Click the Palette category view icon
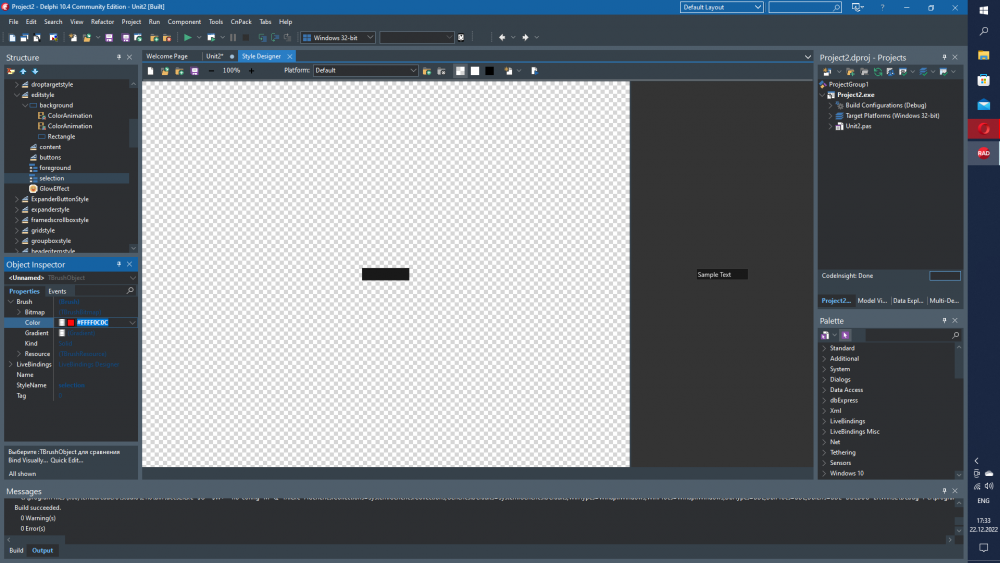The image size is (1000, 563). point(825,335)
